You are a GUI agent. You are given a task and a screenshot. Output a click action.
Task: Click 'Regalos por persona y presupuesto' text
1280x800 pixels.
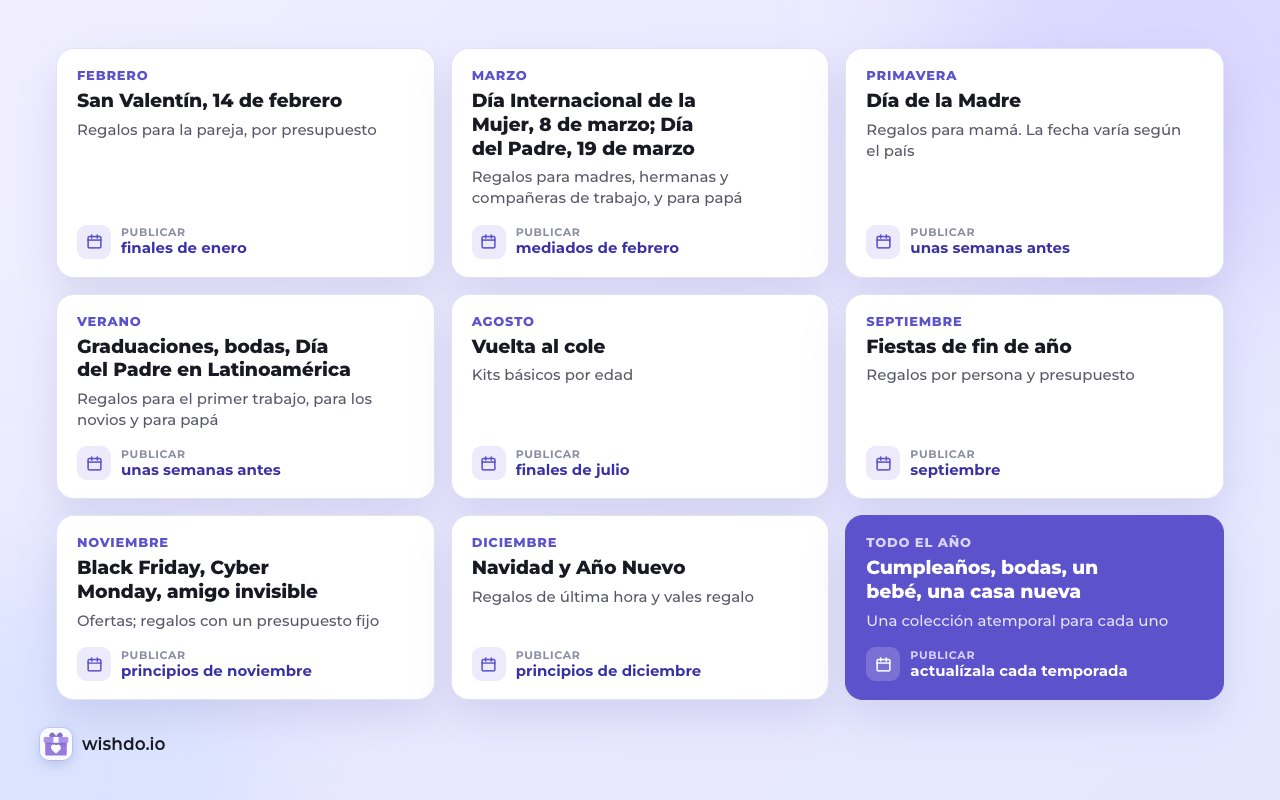(x=1000, y=375)
